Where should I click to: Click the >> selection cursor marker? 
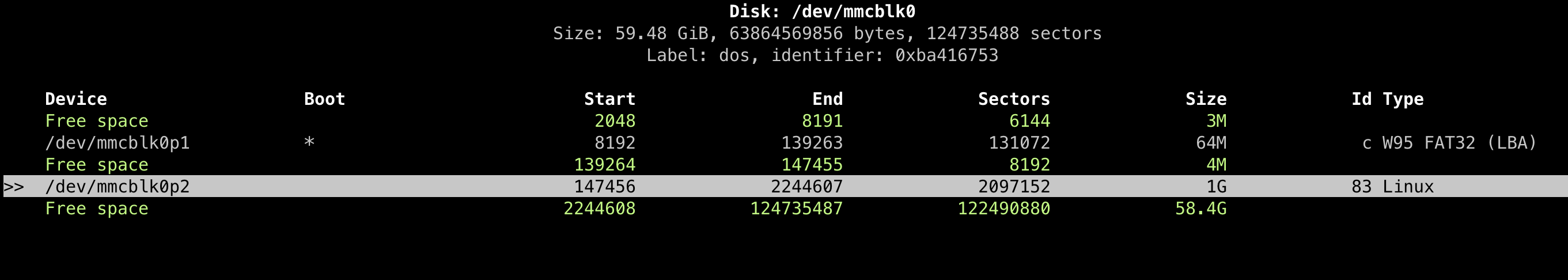click(14, 187)
